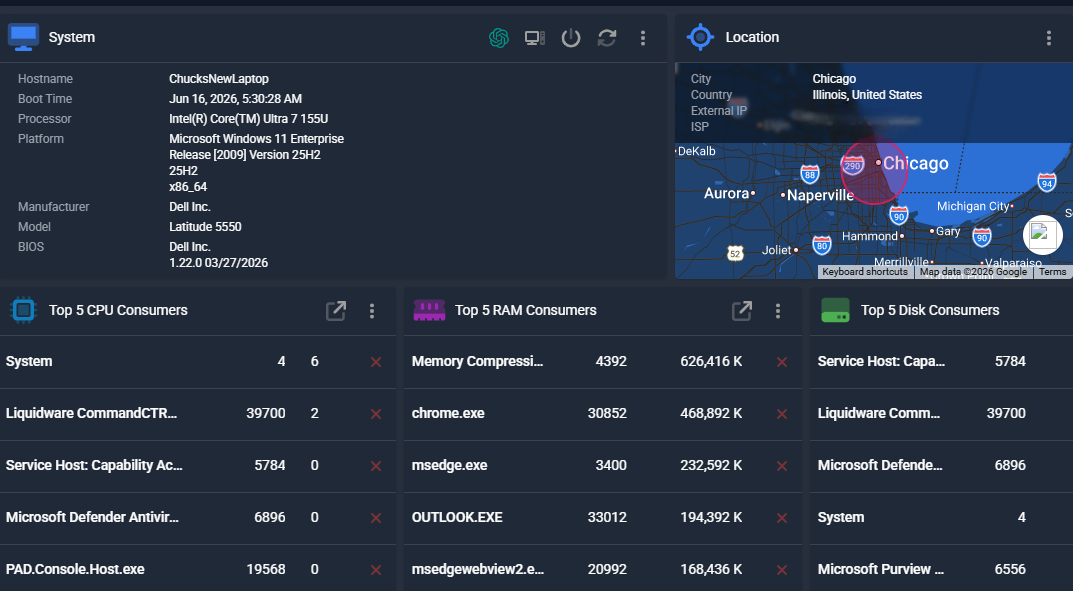Select chrome.exe row in RAM consumers

(x=602, y=414)
